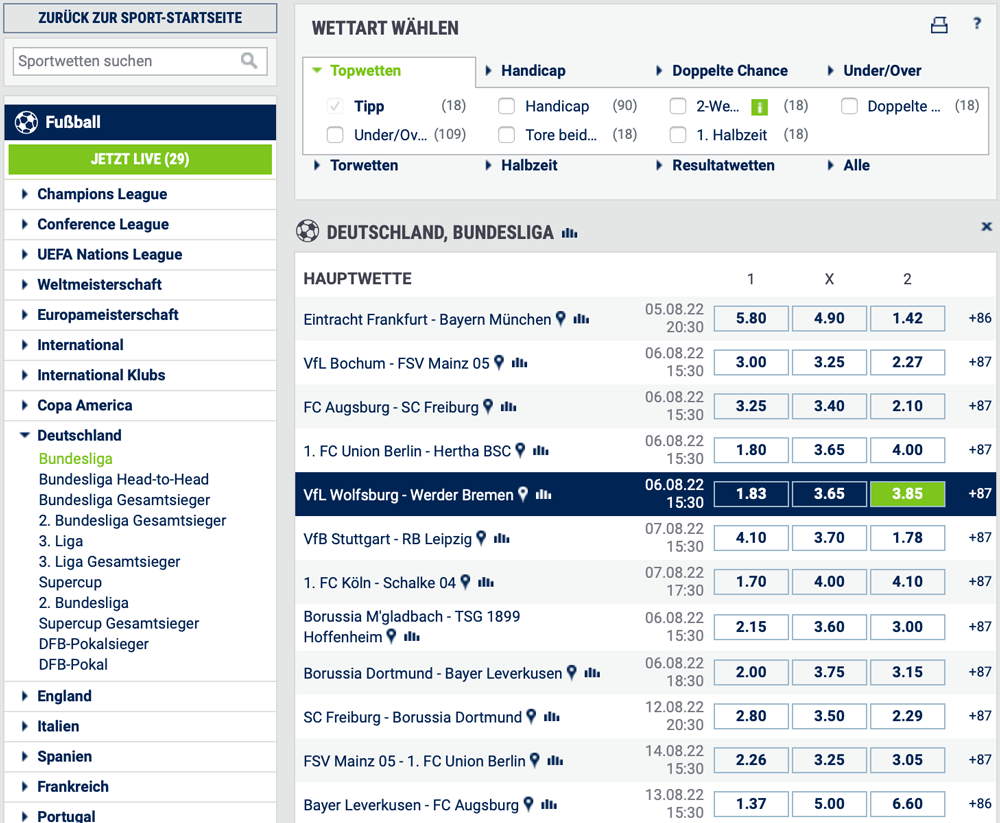
Task: Open stats icon for FSV Mainz 05 - Union Berlin
Action: (555, 760)
